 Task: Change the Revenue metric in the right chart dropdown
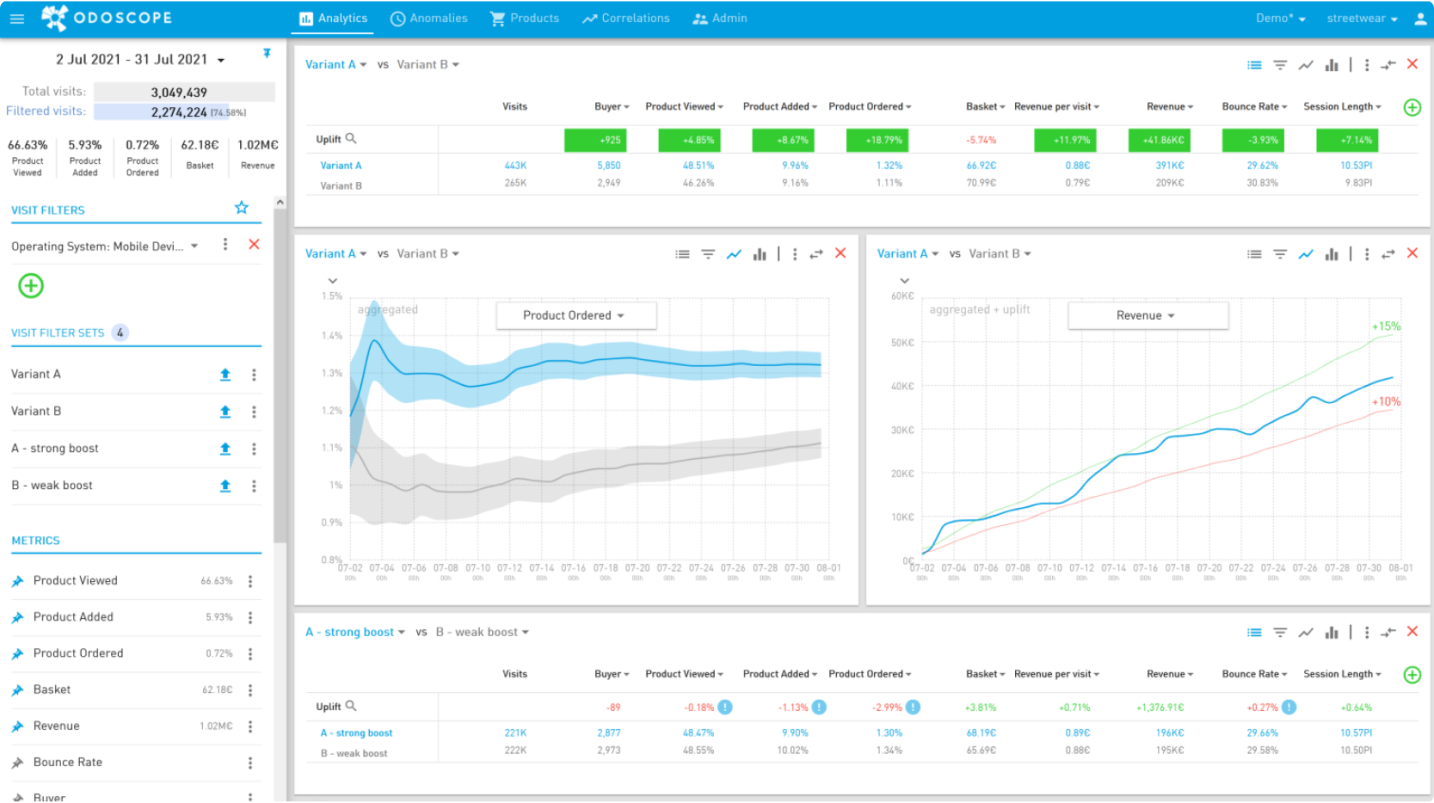tap(1147, 315)
